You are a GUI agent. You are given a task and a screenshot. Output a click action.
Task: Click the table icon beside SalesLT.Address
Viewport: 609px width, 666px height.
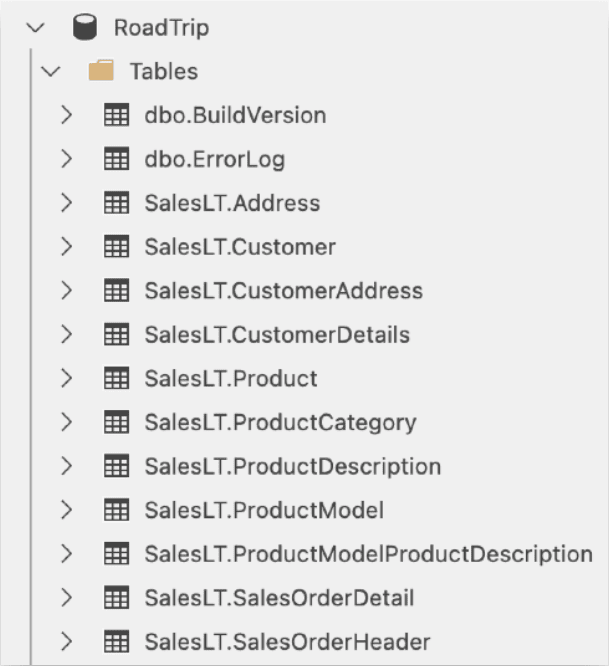(x=116, y=203)
